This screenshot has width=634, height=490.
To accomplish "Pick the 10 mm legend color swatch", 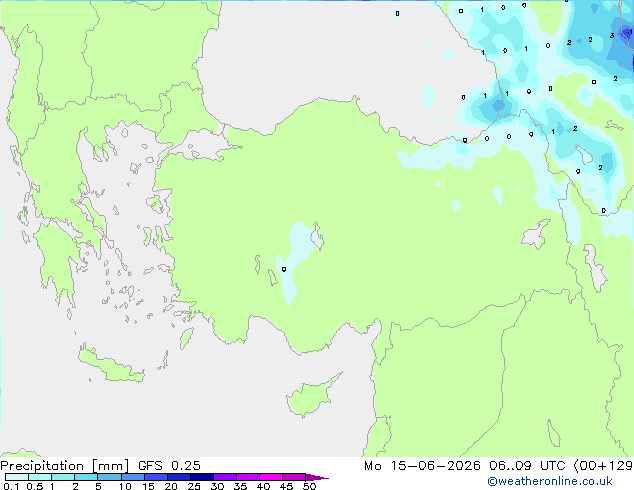I will click(x=132, y=477).
